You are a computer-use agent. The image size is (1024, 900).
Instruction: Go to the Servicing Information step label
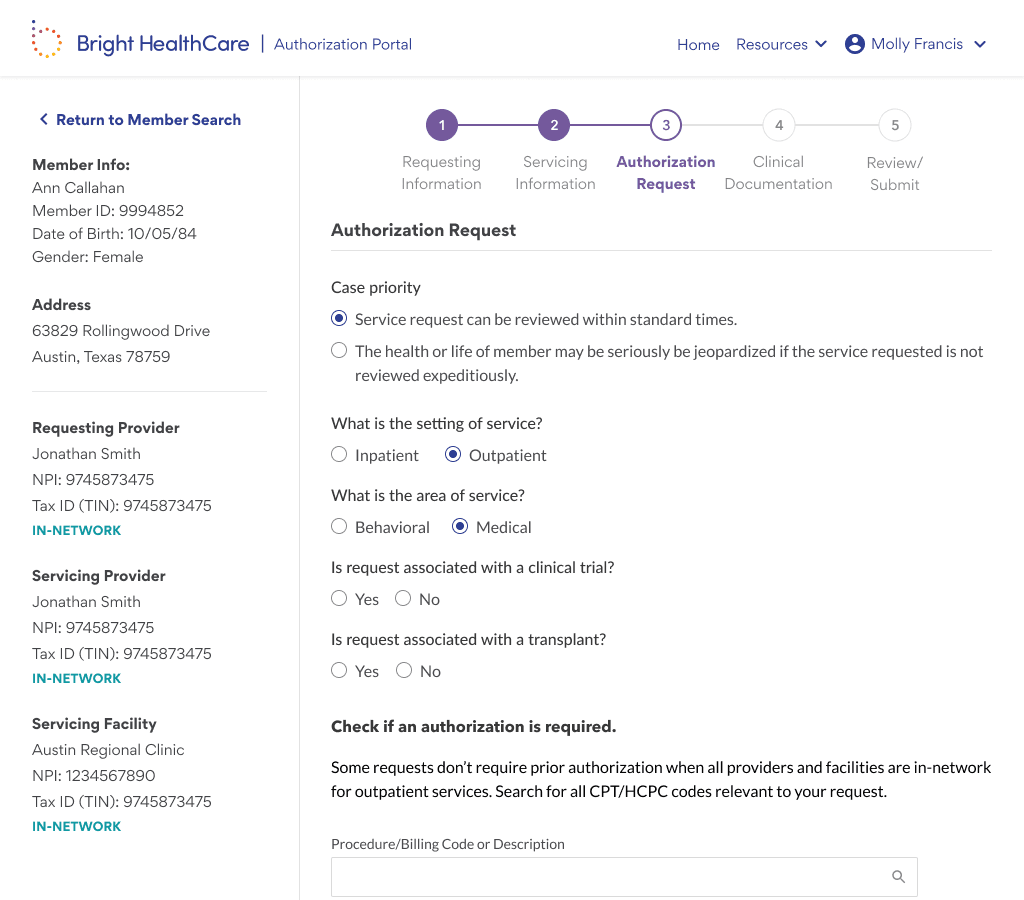[x=555, y=172]
